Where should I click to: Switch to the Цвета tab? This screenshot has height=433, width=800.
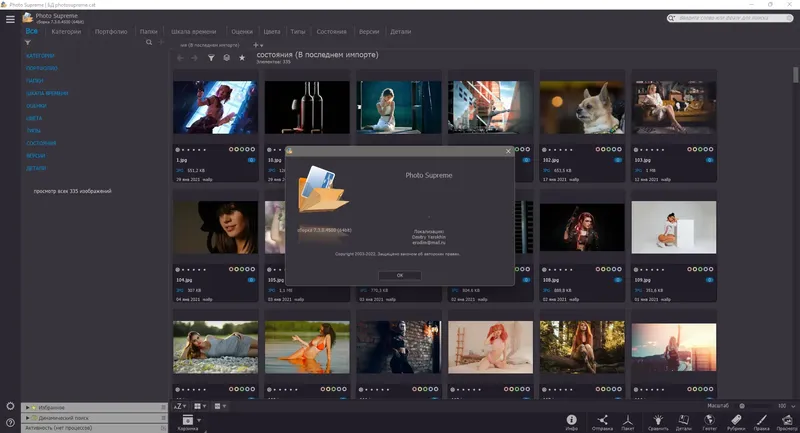coord(272,32)
